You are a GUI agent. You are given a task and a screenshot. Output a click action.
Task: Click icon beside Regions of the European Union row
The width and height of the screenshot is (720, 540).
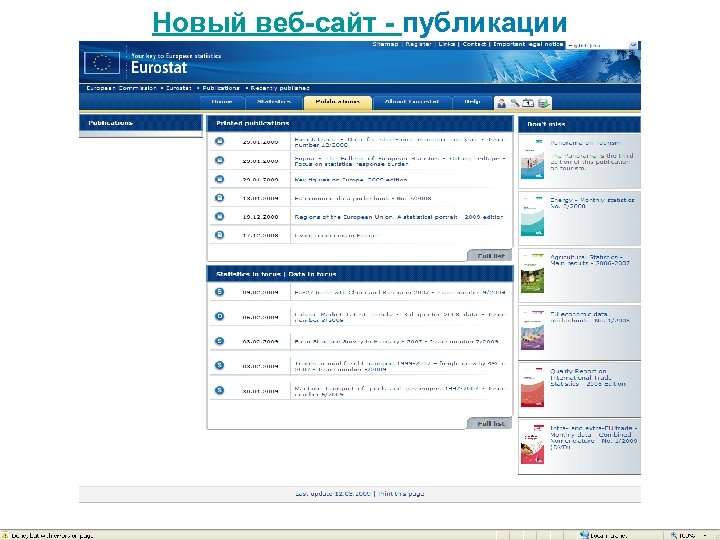(219, 216)
